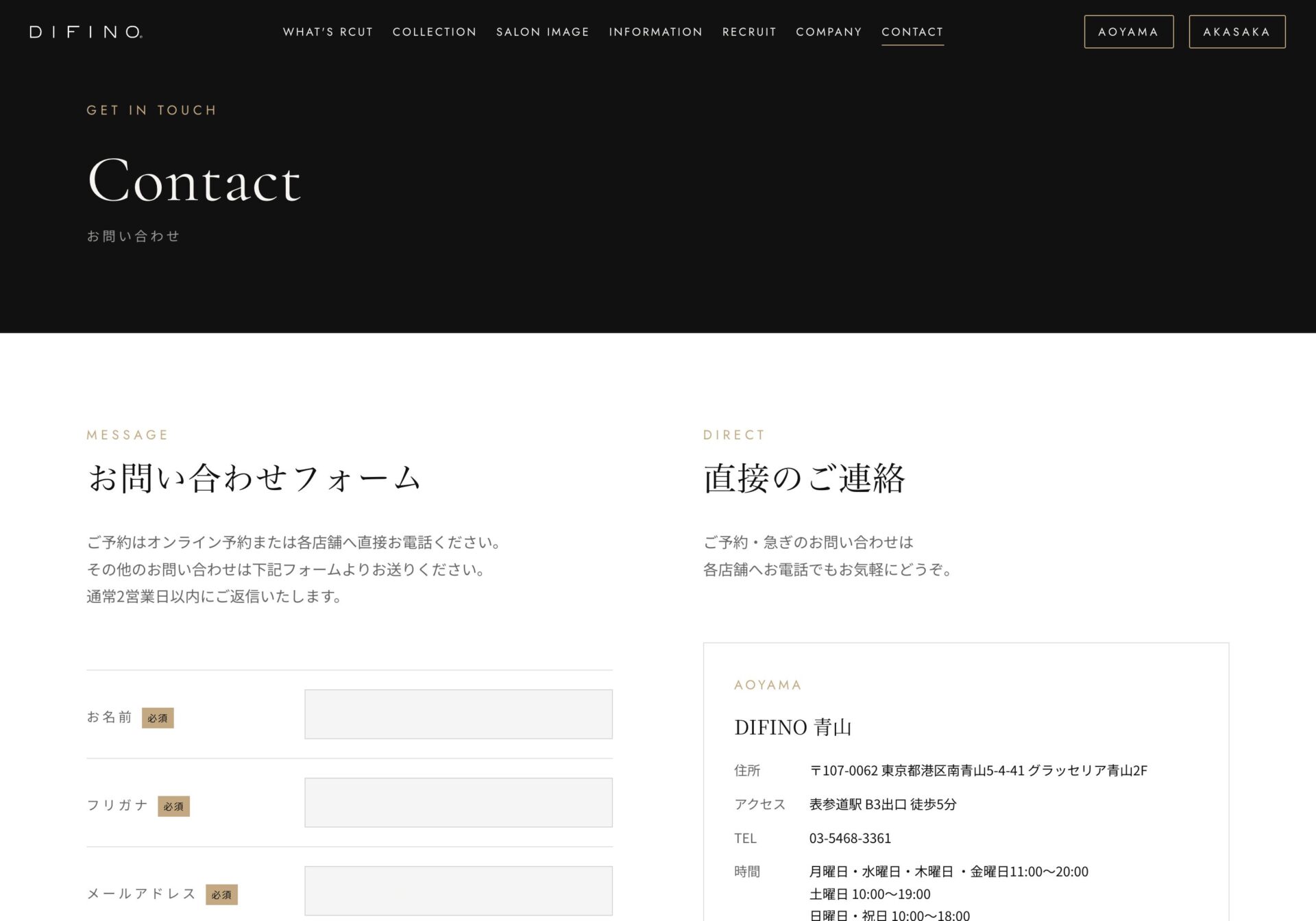Click the 必須 badge next to フリガナ
This screenshot has height=921, width=1316.
[173, 806]
